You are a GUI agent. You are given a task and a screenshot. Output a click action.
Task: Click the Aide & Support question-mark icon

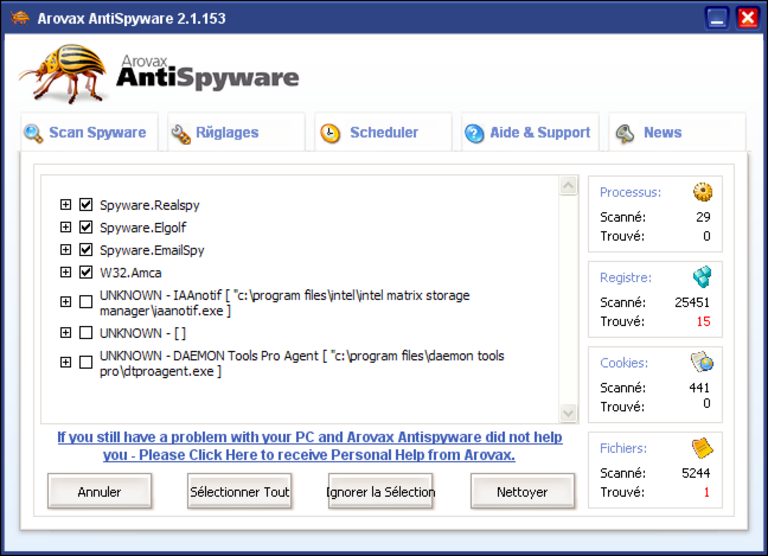pyautogui.click(x=474, y=133)
